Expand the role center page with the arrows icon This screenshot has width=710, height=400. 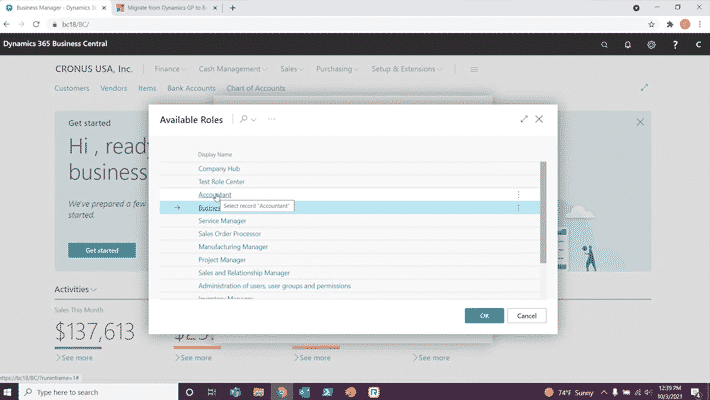tap(644, 87)
